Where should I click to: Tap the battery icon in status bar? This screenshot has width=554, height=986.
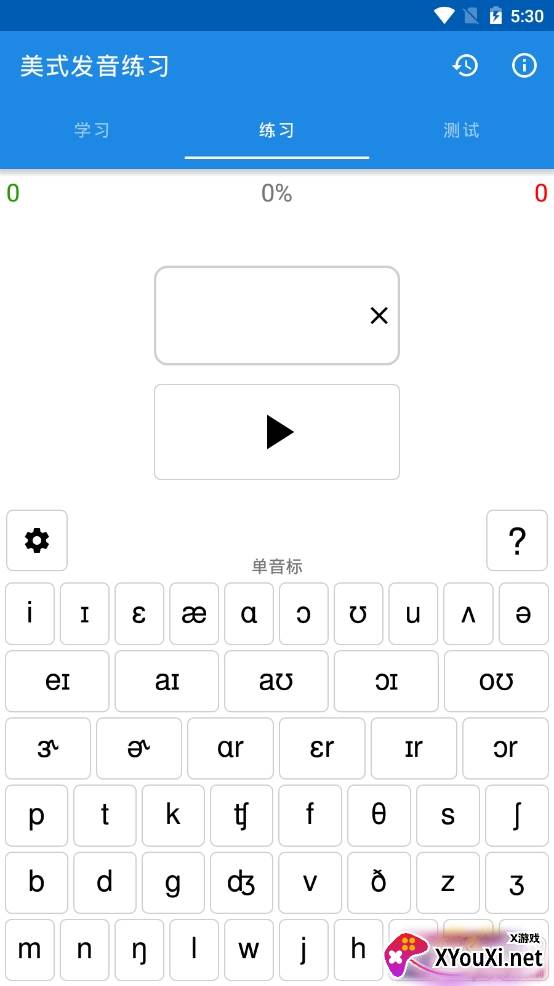(496, 16)
